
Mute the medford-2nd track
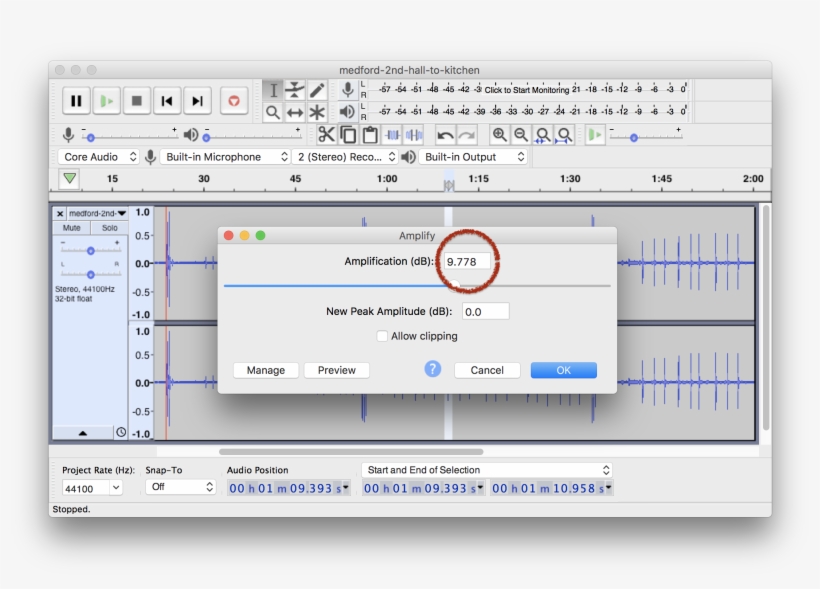tap(70, 228)
